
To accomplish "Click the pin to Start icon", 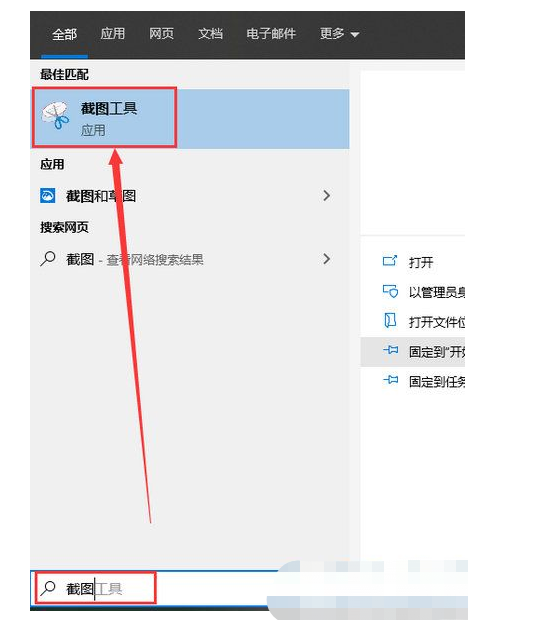I will click(x=390, y=350).
